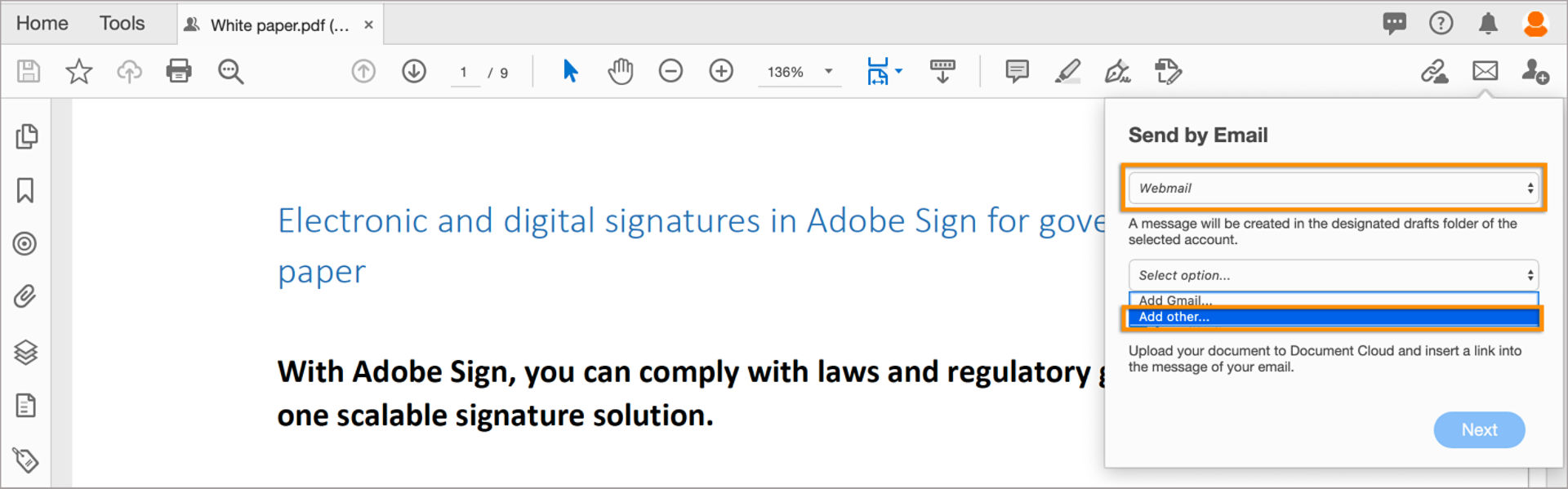Click inside the page number field
The image size is (1568, 489).
point(464,72)
